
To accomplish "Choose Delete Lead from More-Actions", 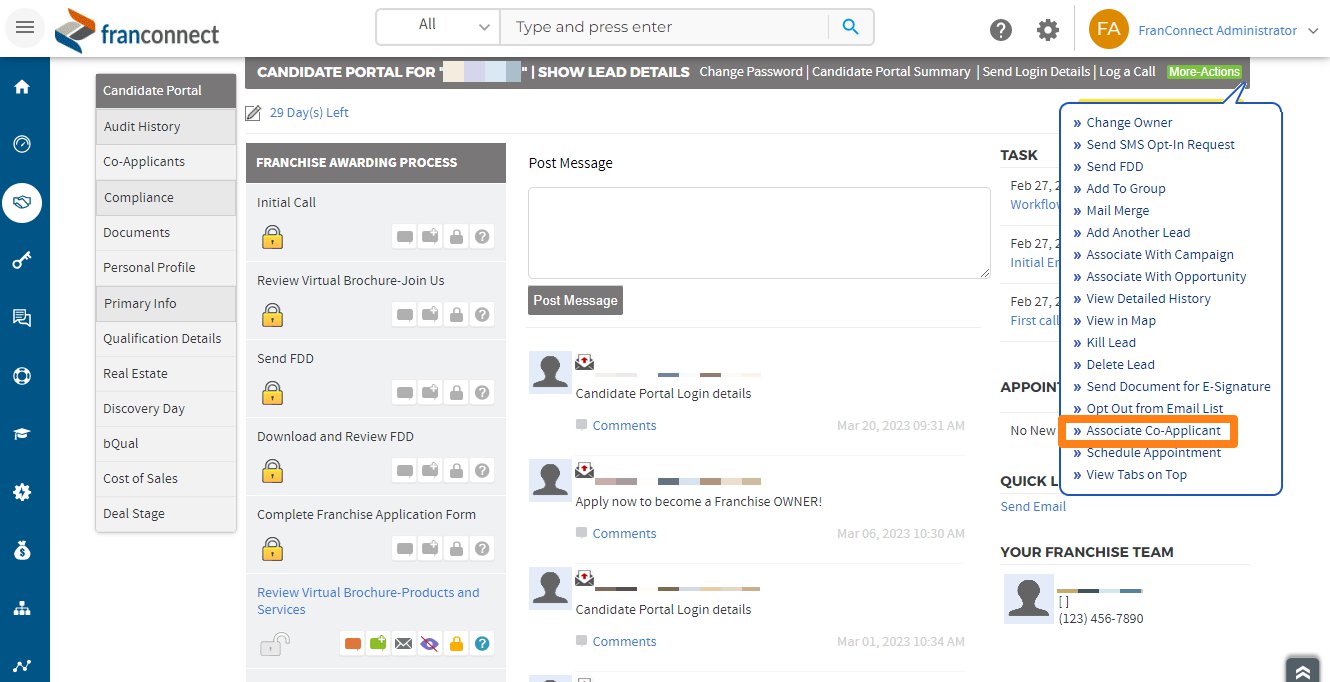I will coord(1120,365).
